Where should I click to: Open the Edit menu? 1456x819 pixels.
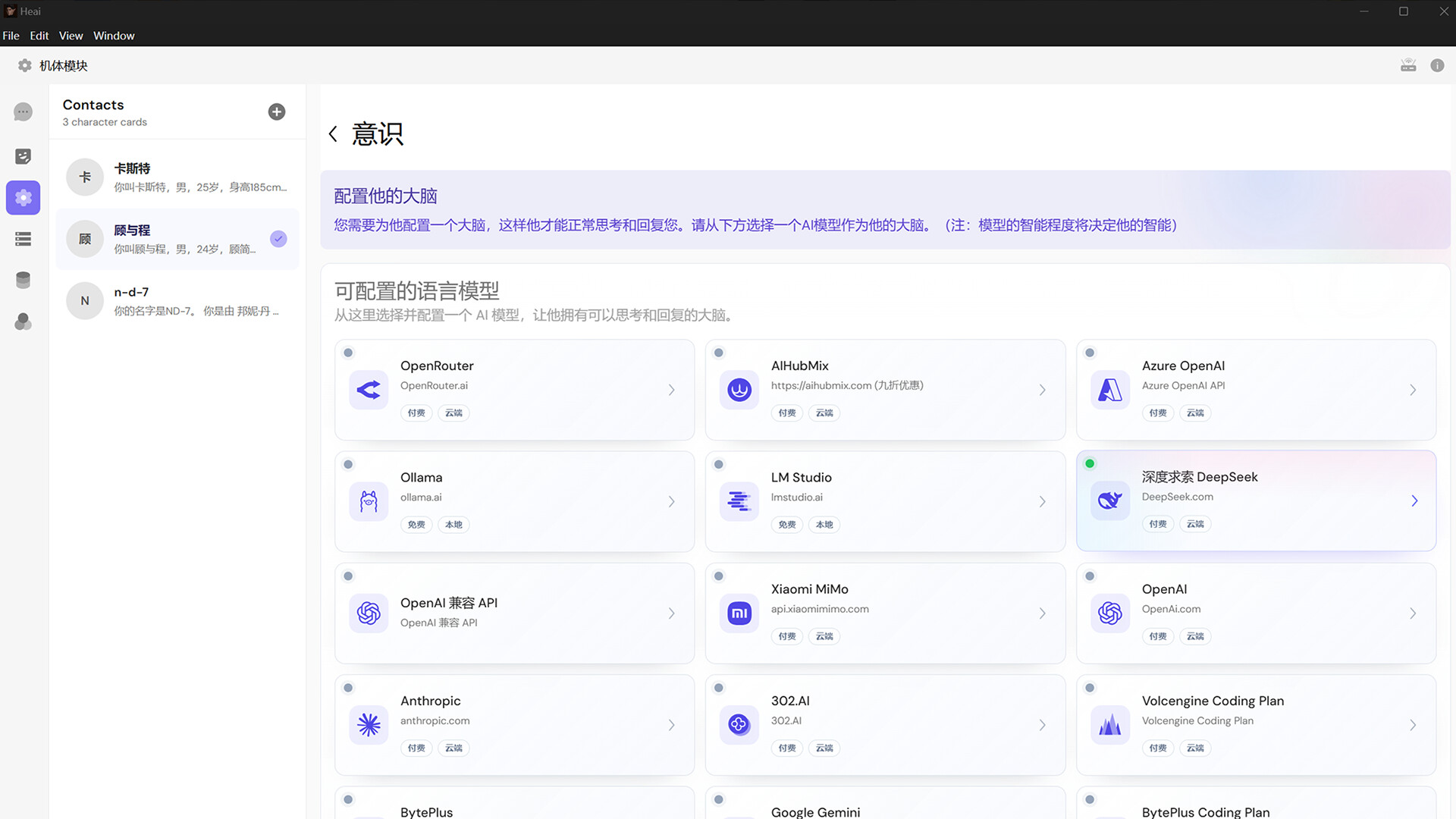click(x=39, y=36)
